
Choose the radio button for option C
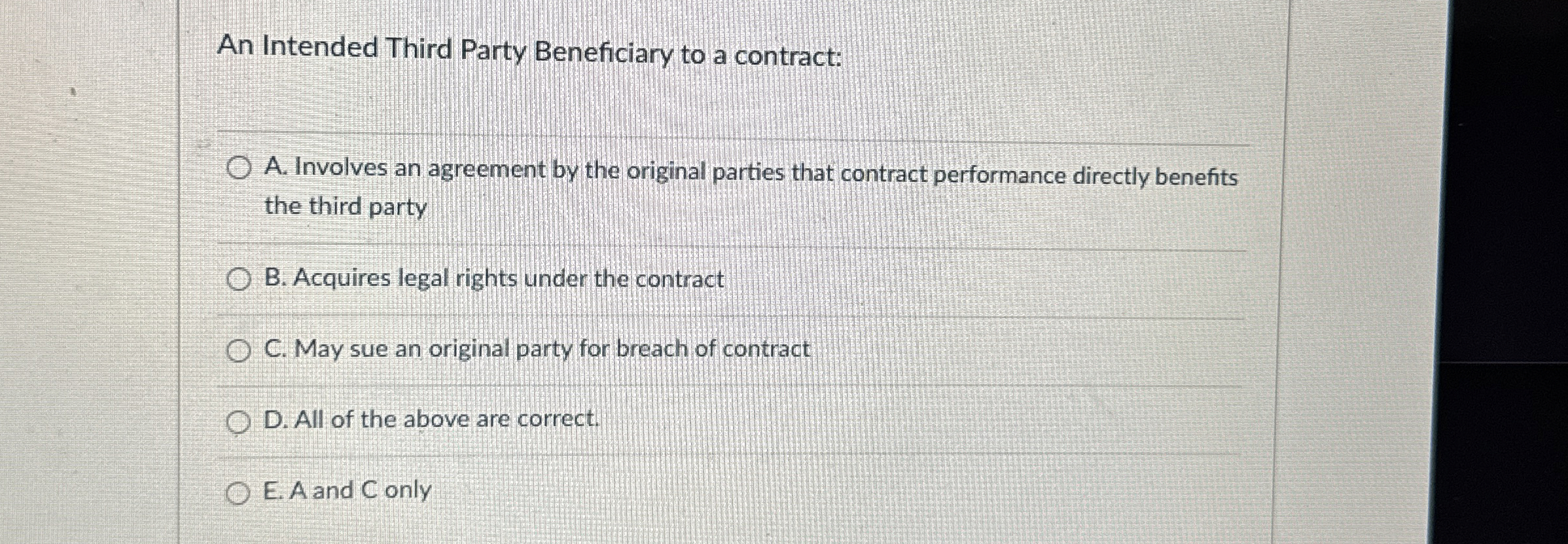[239, 352]
